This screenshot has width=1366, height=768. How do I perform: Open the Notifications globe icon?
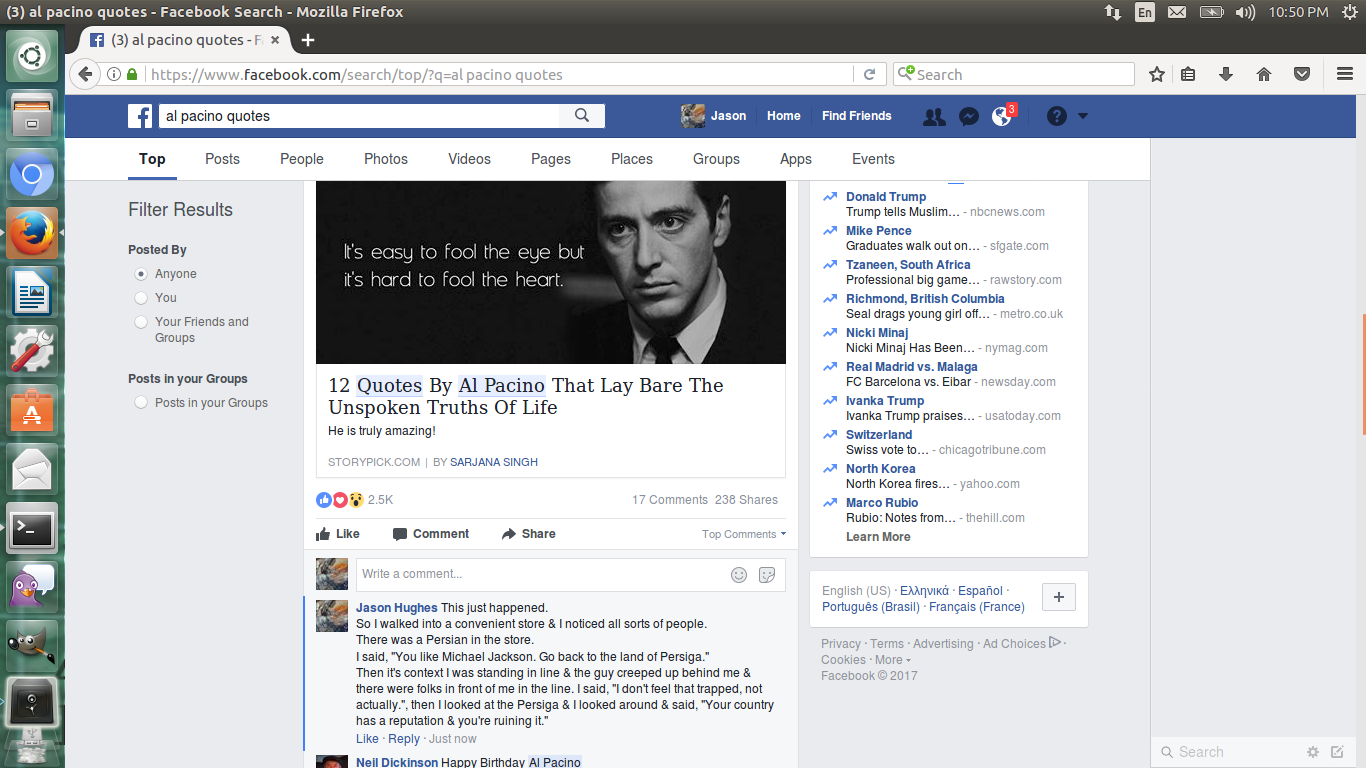[1001, 116]
